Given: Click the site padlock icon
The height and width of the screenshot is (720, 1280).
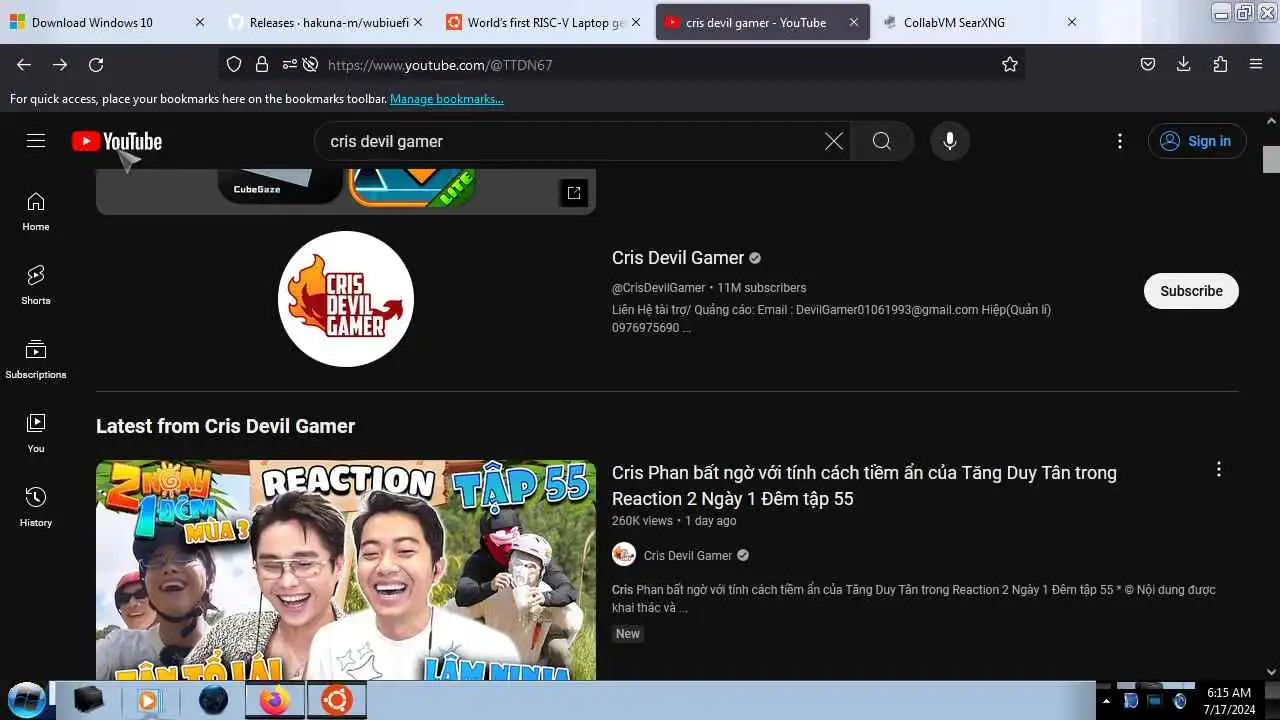Looking at the screenshot, I should click(x=262, y=64).
